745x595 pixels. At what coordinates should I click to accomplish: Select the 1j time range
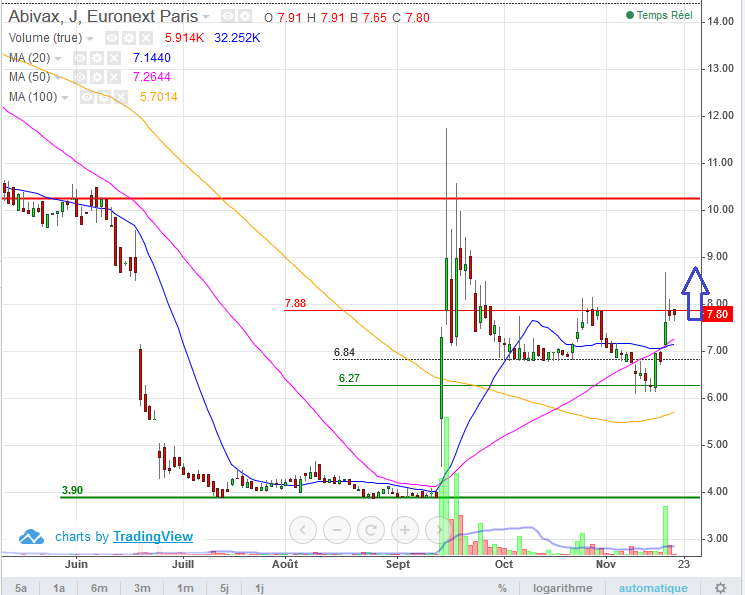[x=259, y=588]
